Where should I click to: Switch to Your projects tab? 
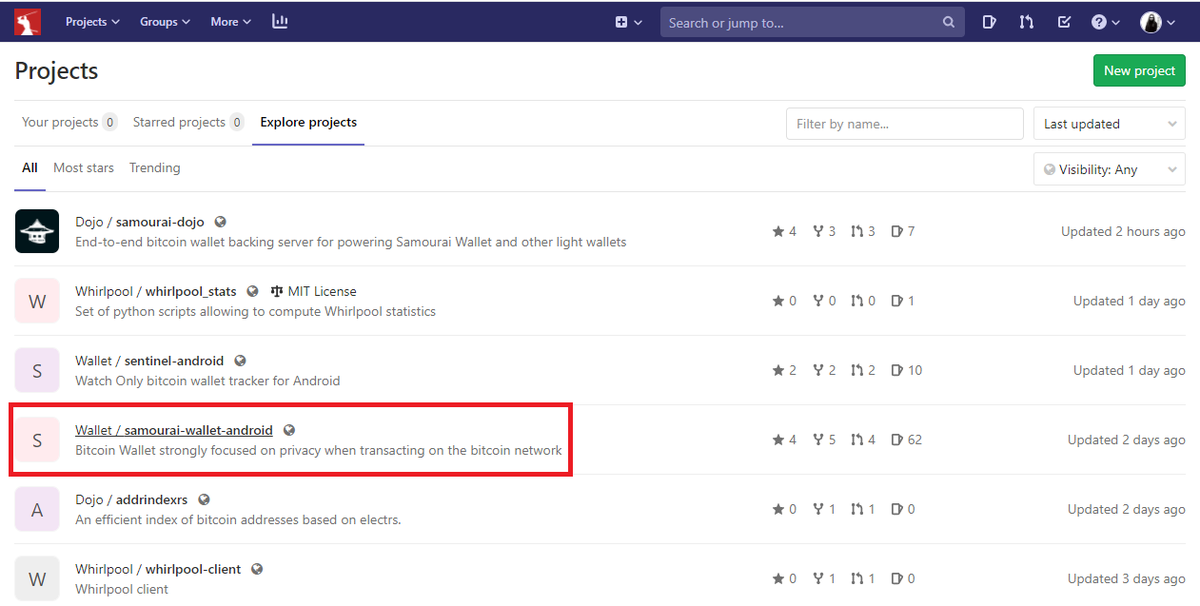point(69,122)
